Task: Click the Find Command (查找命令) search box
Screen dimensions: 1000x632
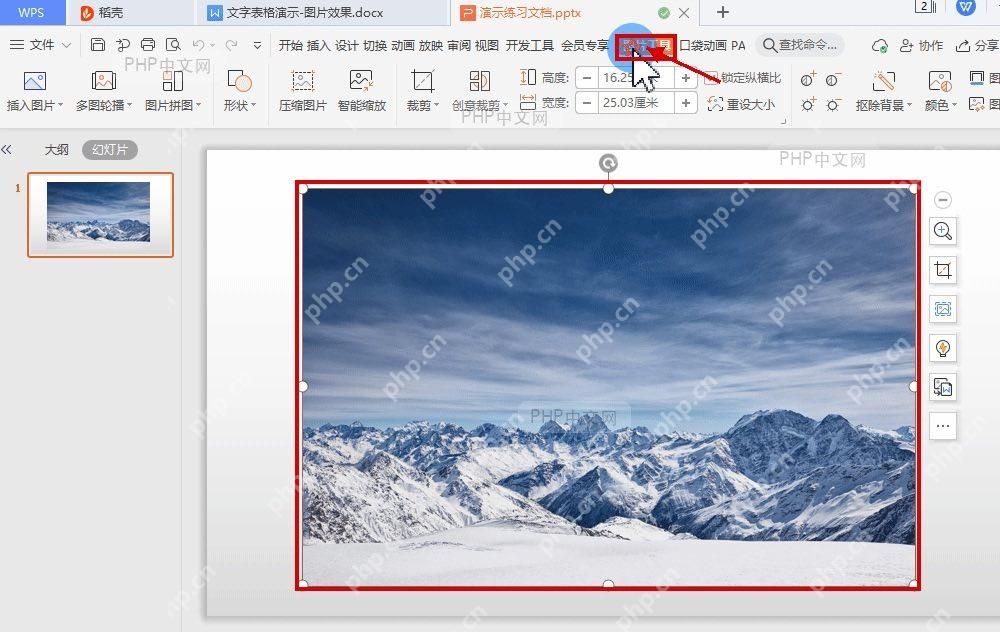Action: coord(800,45)
